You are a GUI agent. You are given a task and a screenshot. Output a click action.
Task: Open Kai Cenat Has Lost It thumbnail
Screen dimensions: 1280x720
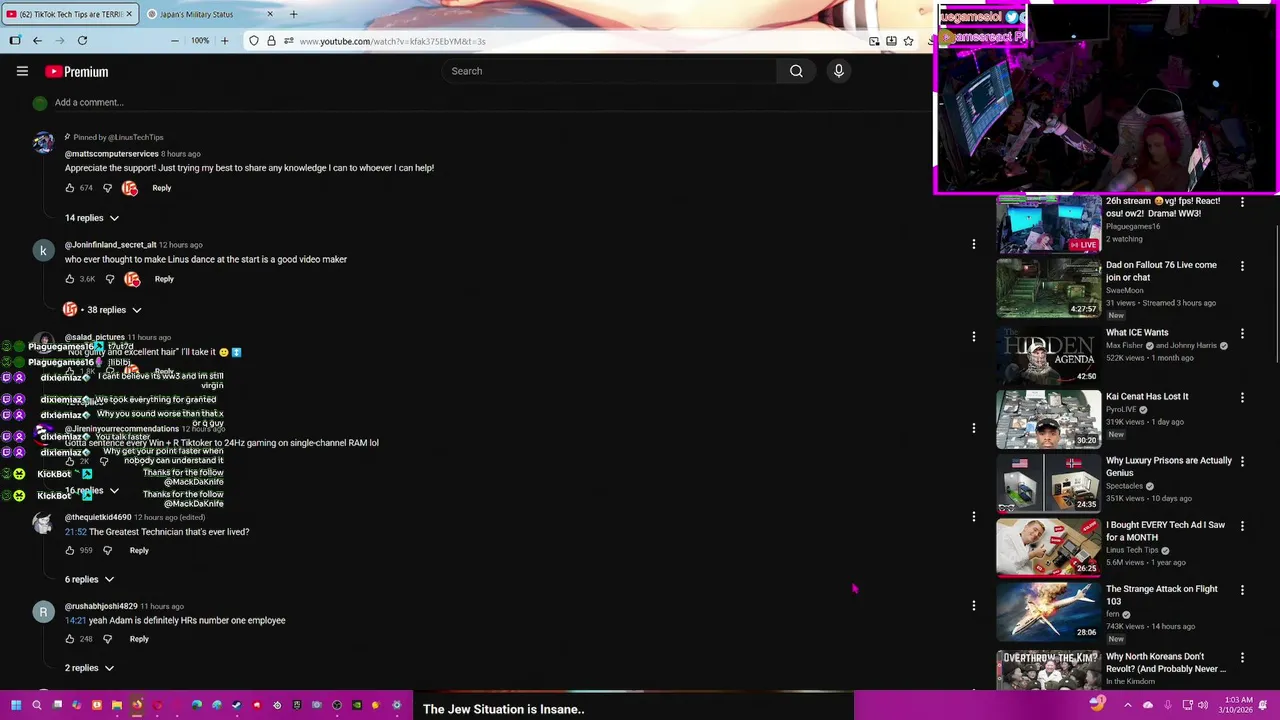pyautogui.click(x=1048, y=419)
